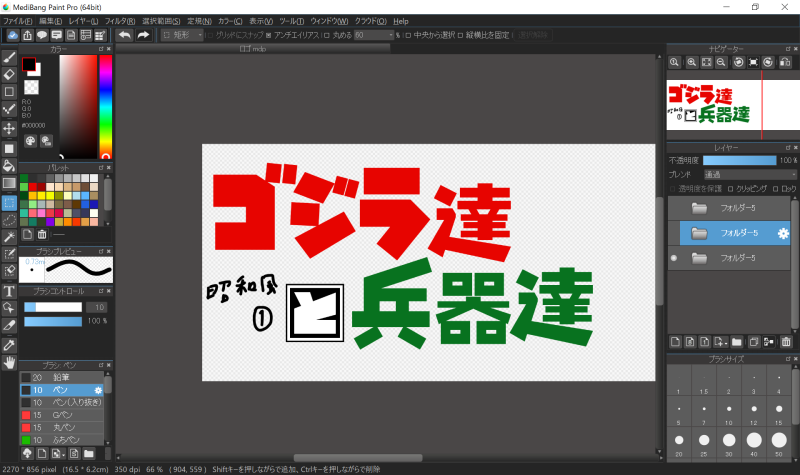Open フィルタ menu
Viewport: 800px width, 475px height.
click(120, 21)
